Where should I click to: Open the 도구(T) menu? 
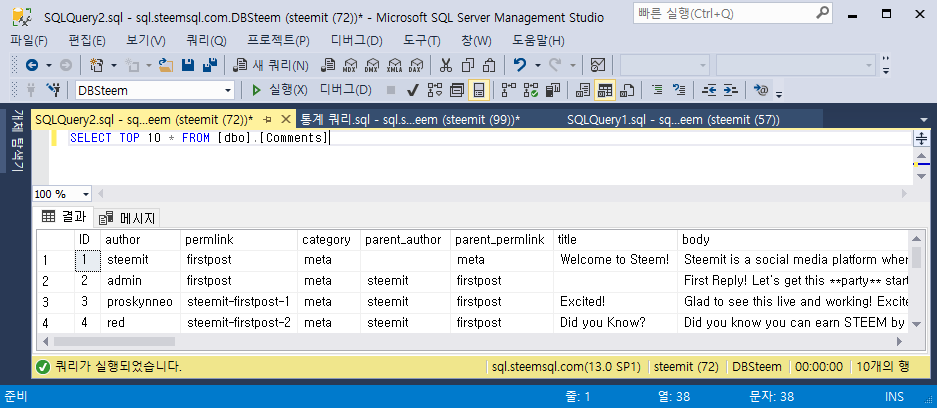click(421, 41)
